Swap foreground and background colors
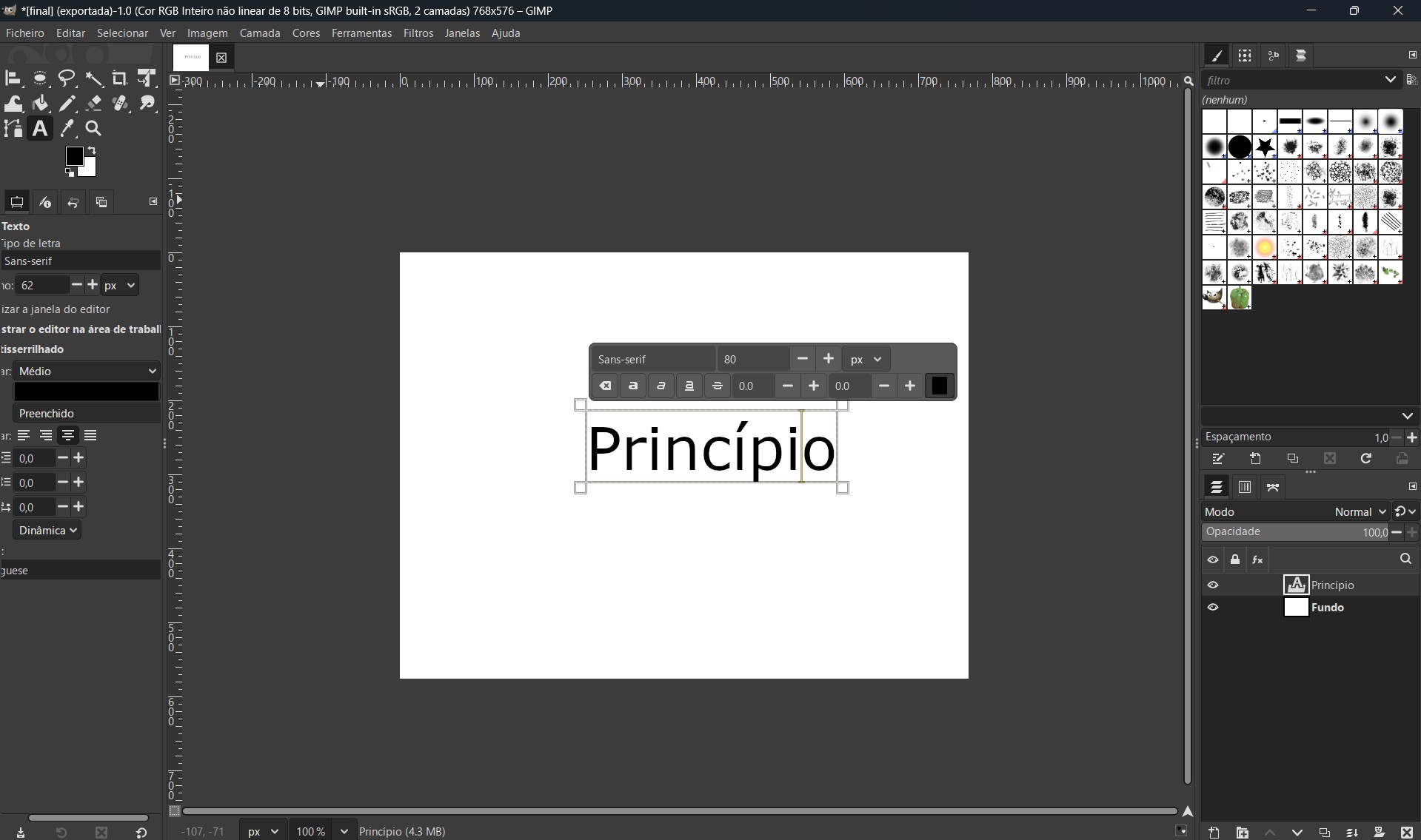The height and width of the screenshot is (840, 1421). point(93,150)
